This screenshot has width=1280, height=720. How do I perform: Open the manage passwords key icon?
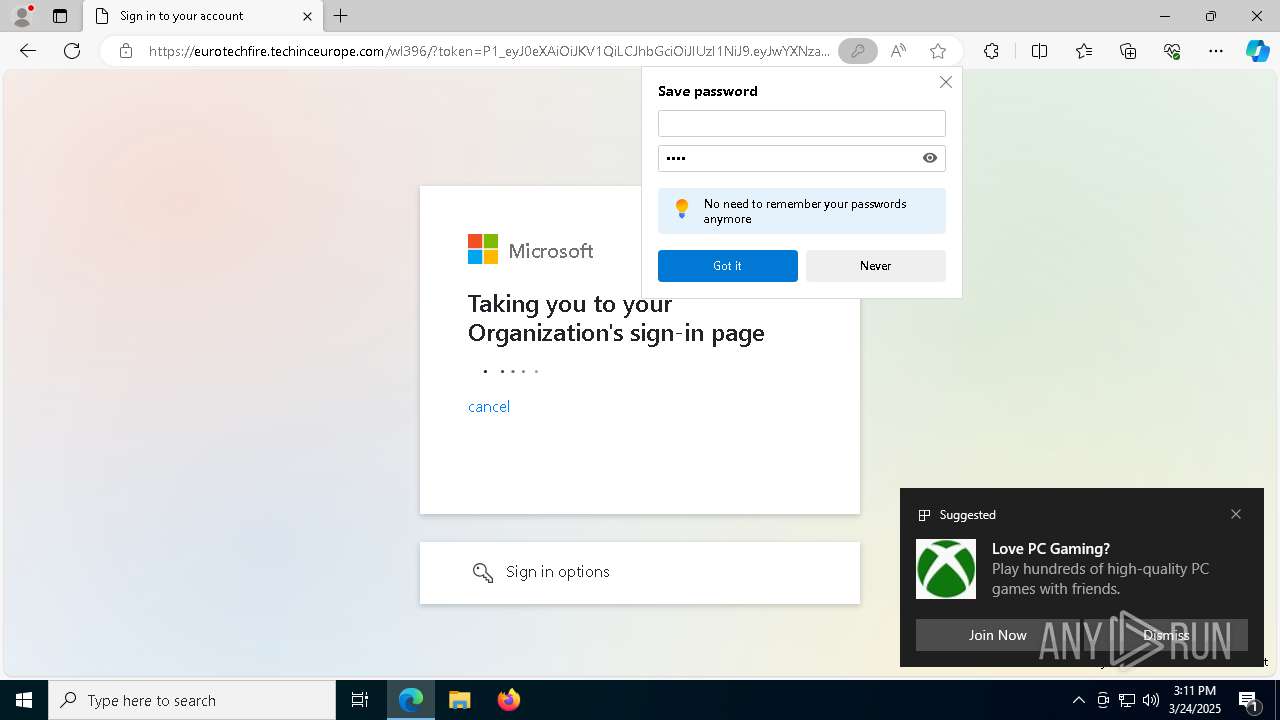[x=857, y=51]
